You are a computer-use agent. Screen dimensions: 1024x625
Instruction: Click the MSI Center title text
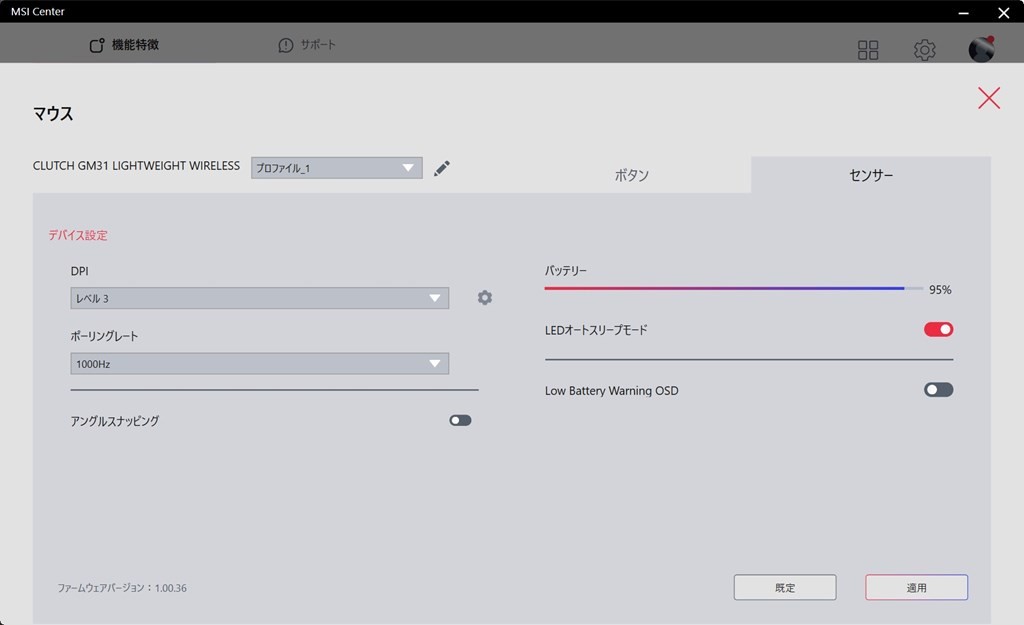tap(38, 12)
